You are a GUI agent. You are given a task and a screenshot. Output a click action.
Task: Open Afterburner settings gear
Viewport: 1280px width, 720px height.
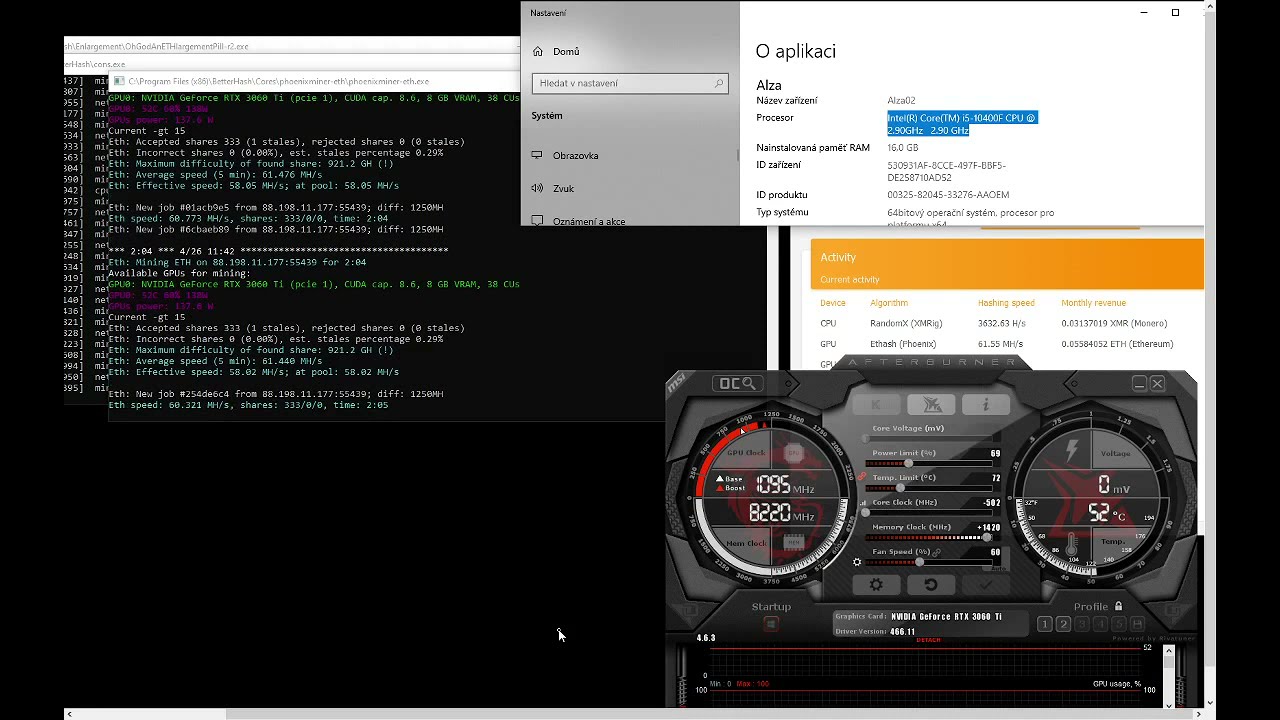click(x=876, y=585)
